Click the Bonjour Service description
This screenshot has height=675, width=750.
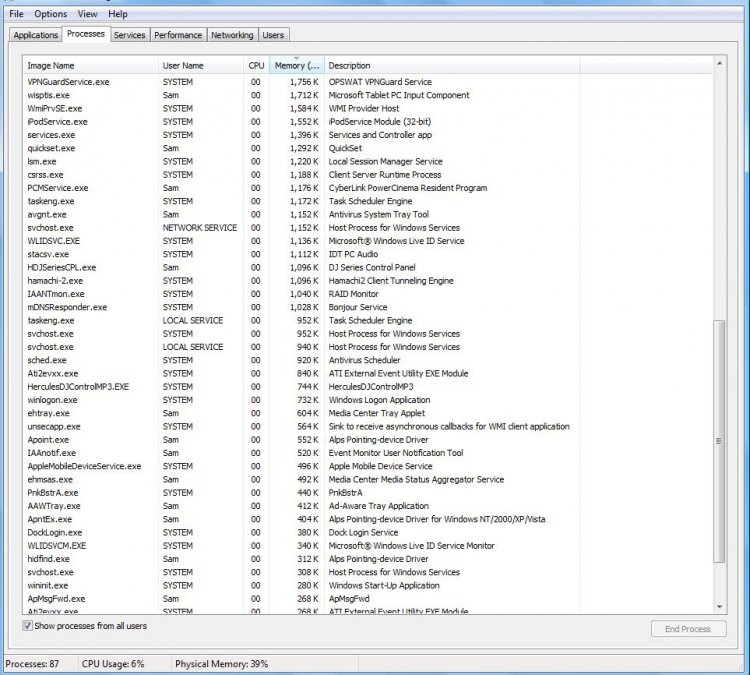point(358,307)
